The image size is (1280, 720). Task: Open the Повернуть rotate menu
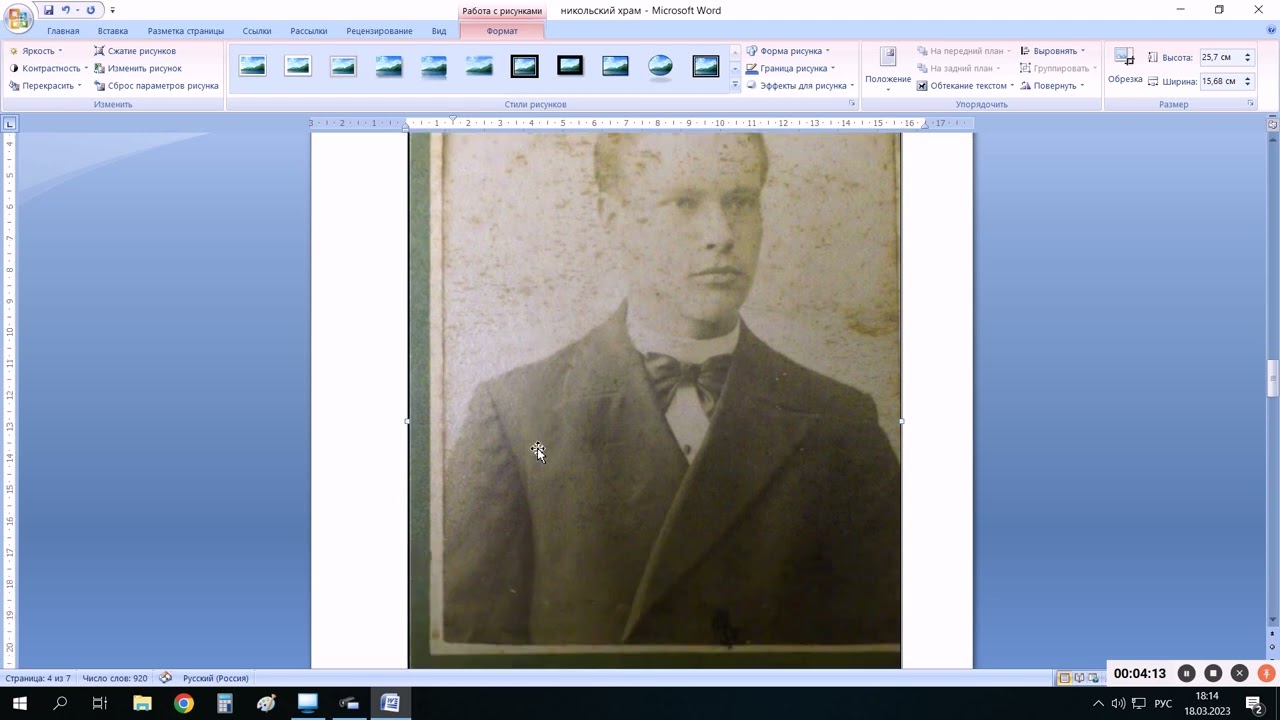click(1052, 86)
